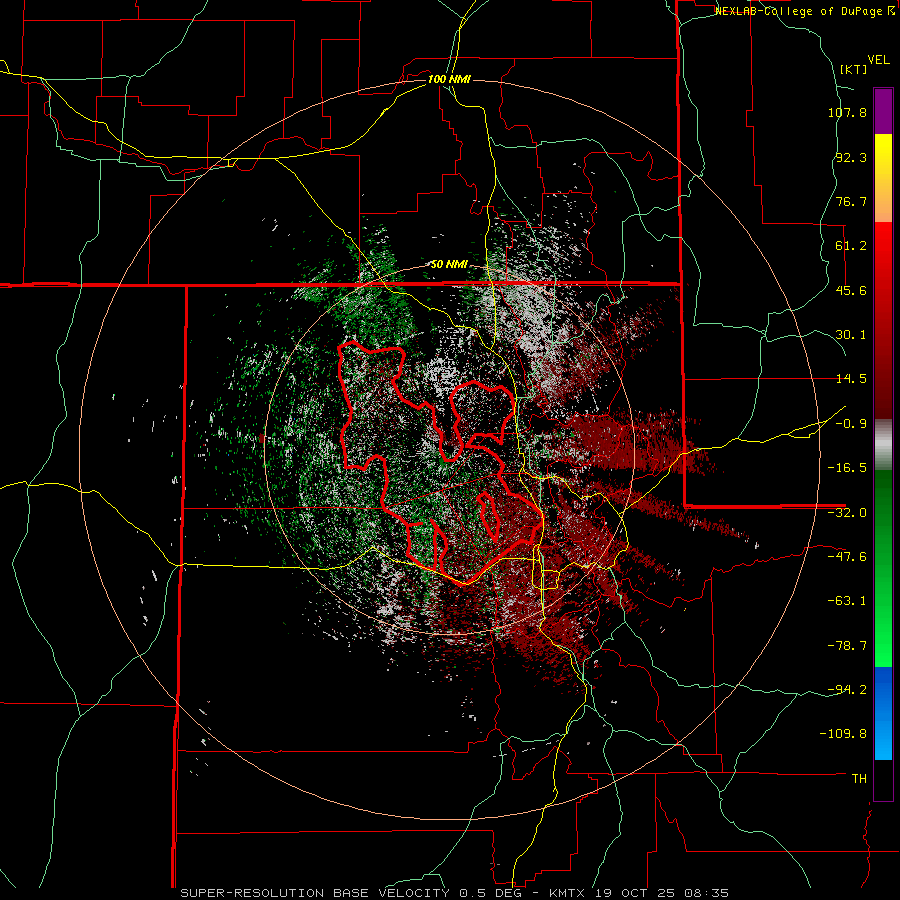Viewport: 900px width, 900px height.
Task: Click the 30.1 legend value
Action: click(851, 335)
